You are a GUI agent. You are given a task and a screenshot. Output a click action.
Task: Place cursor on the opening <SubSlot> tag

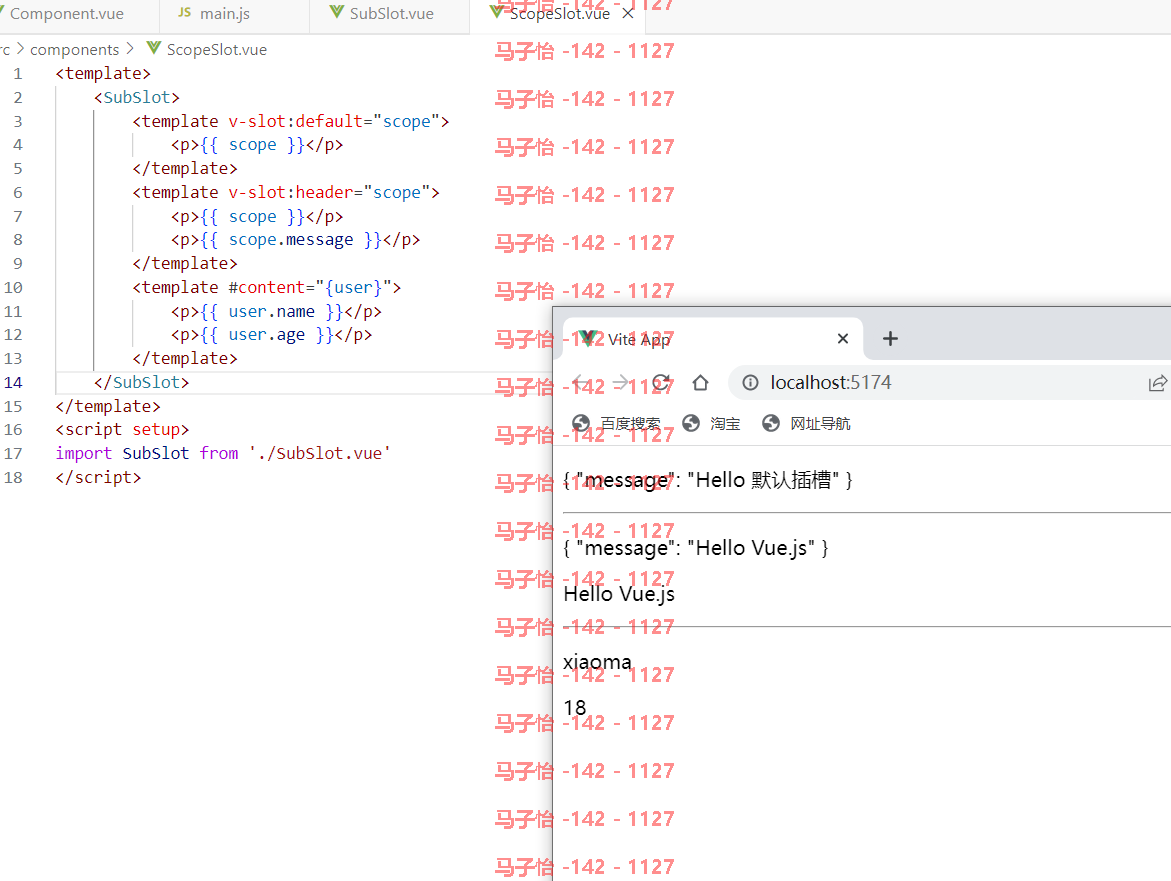[137, 97]
